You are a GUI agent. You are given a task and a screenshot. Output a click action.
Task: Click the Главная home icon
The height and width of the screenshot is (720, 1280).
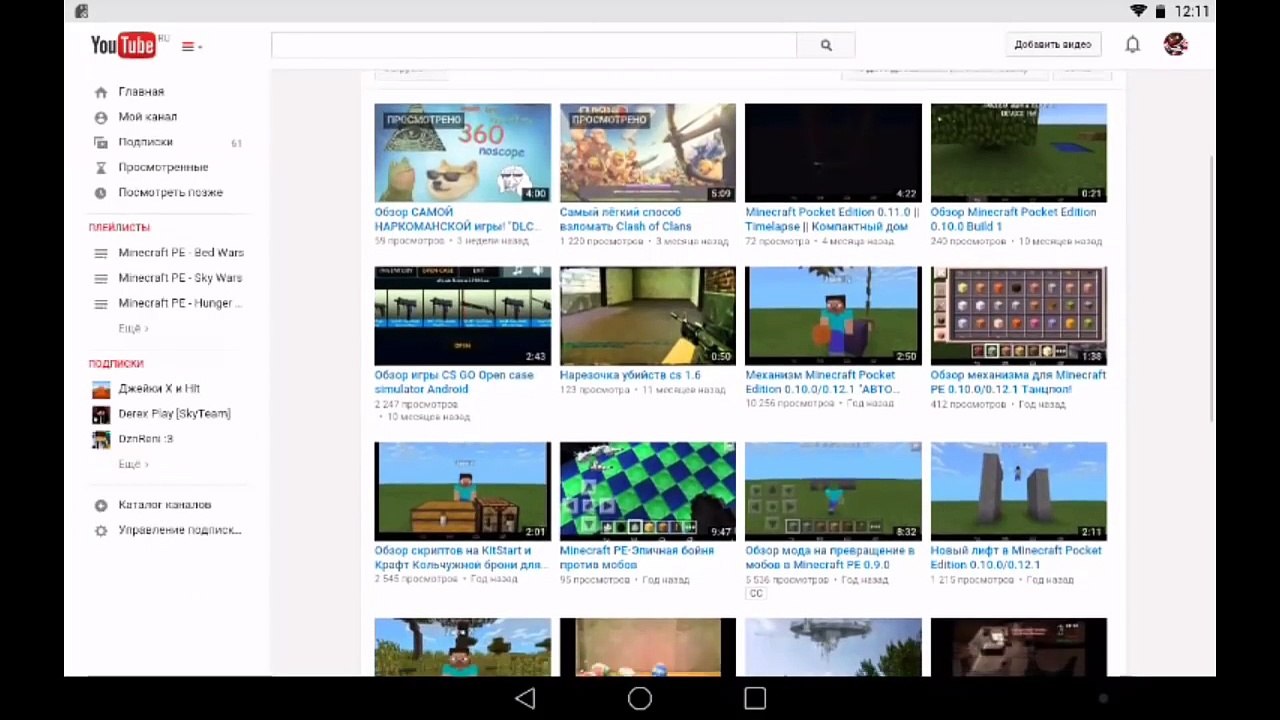coord(101,92)
